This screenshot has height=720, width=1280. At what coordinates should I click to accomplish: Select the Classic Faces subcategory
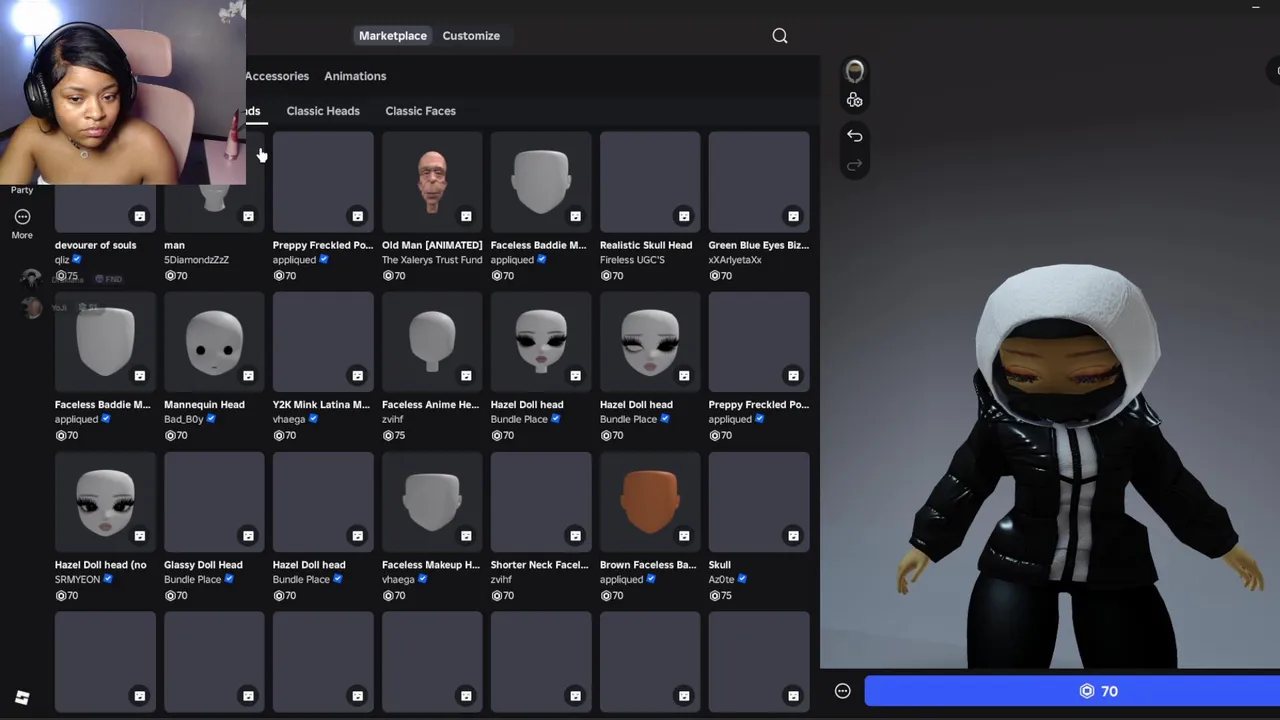(x=420, y=111)
